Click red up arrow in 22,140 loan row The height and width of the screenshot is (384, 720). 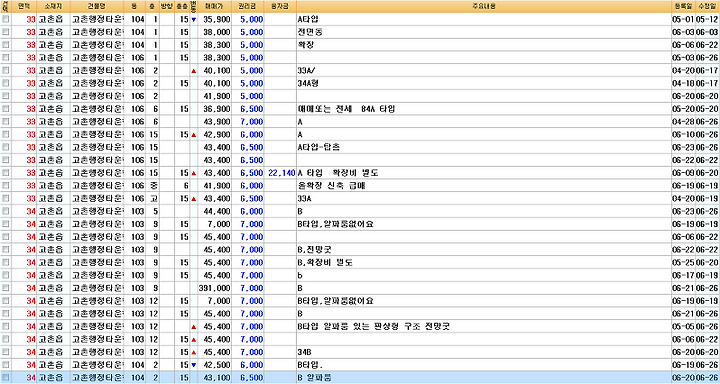pos(193,173)
